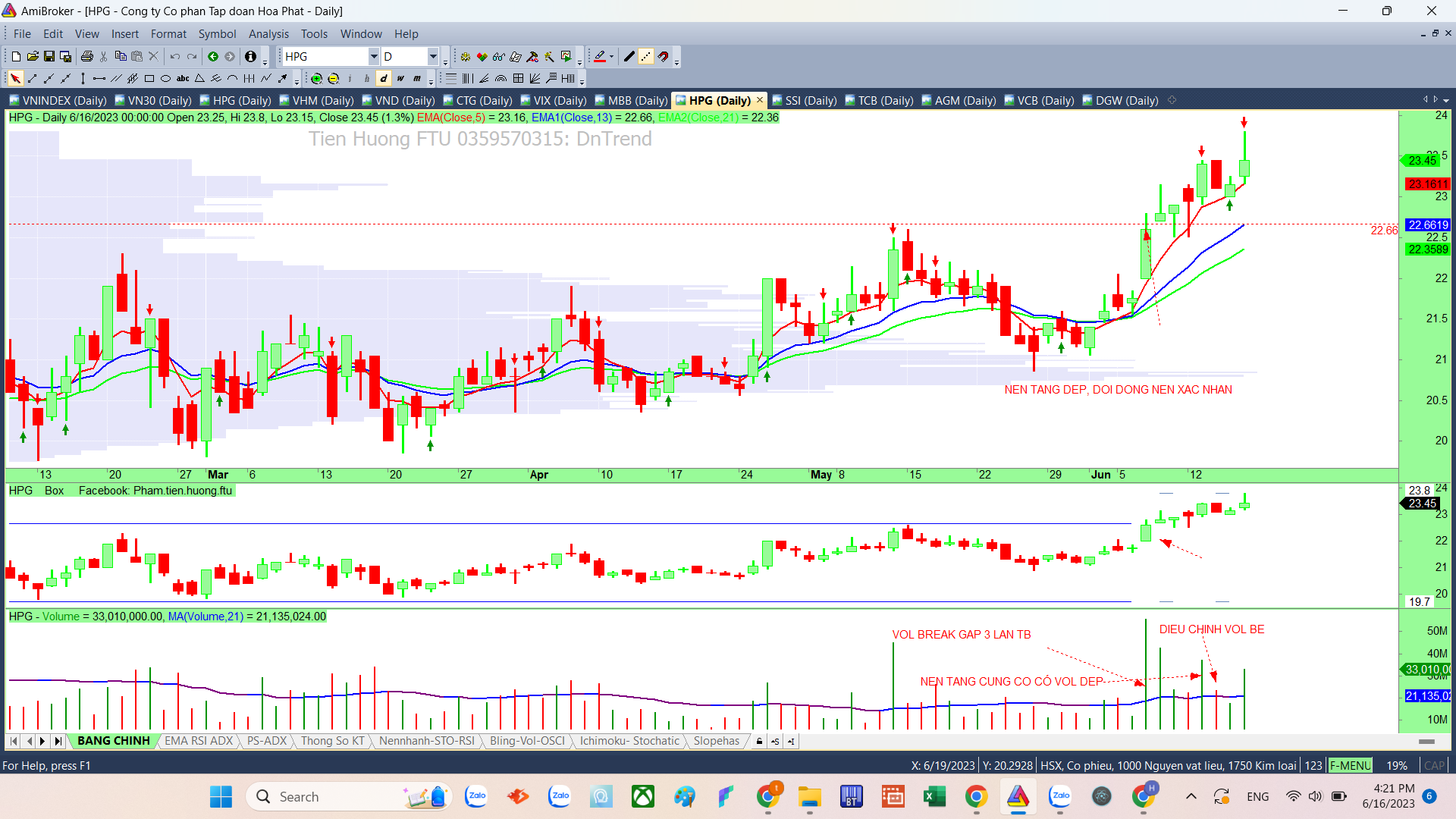Click the zoom in chart icon
The width and height of the screenshot is (1456, 819).
(x=316, y=78)
